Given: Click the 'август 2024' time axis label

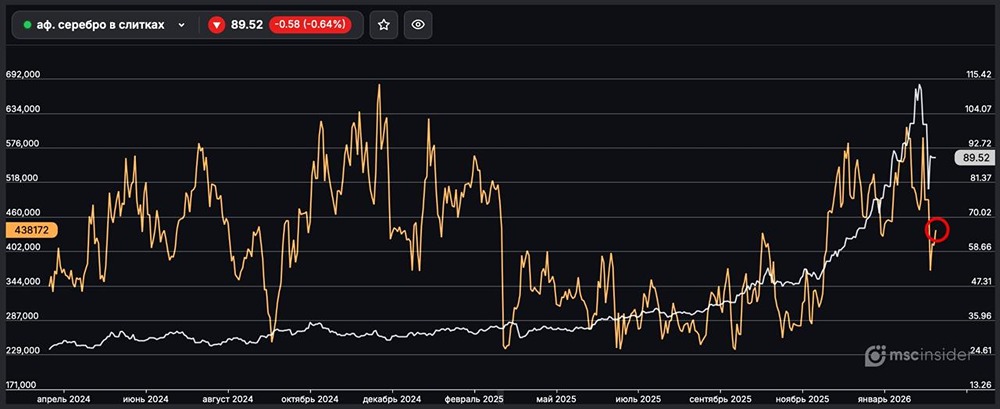Looking at the screenshot, I should click(228, 399).
